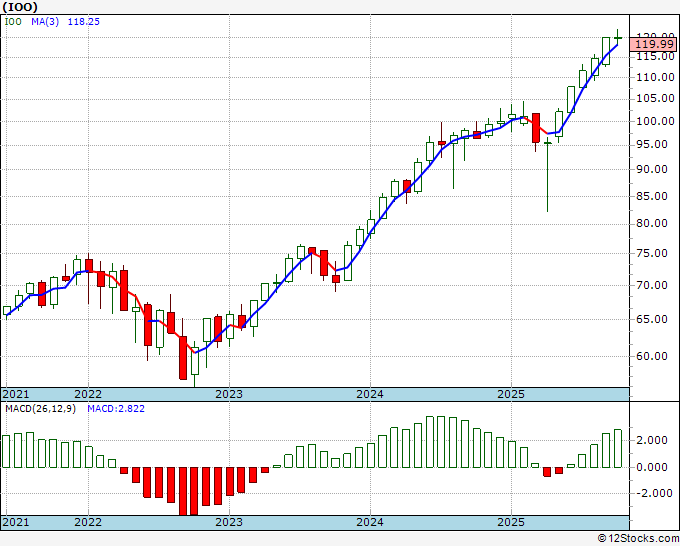Click the 119.99 current price tag
680x546 pixels.
(x=654, y=44)
